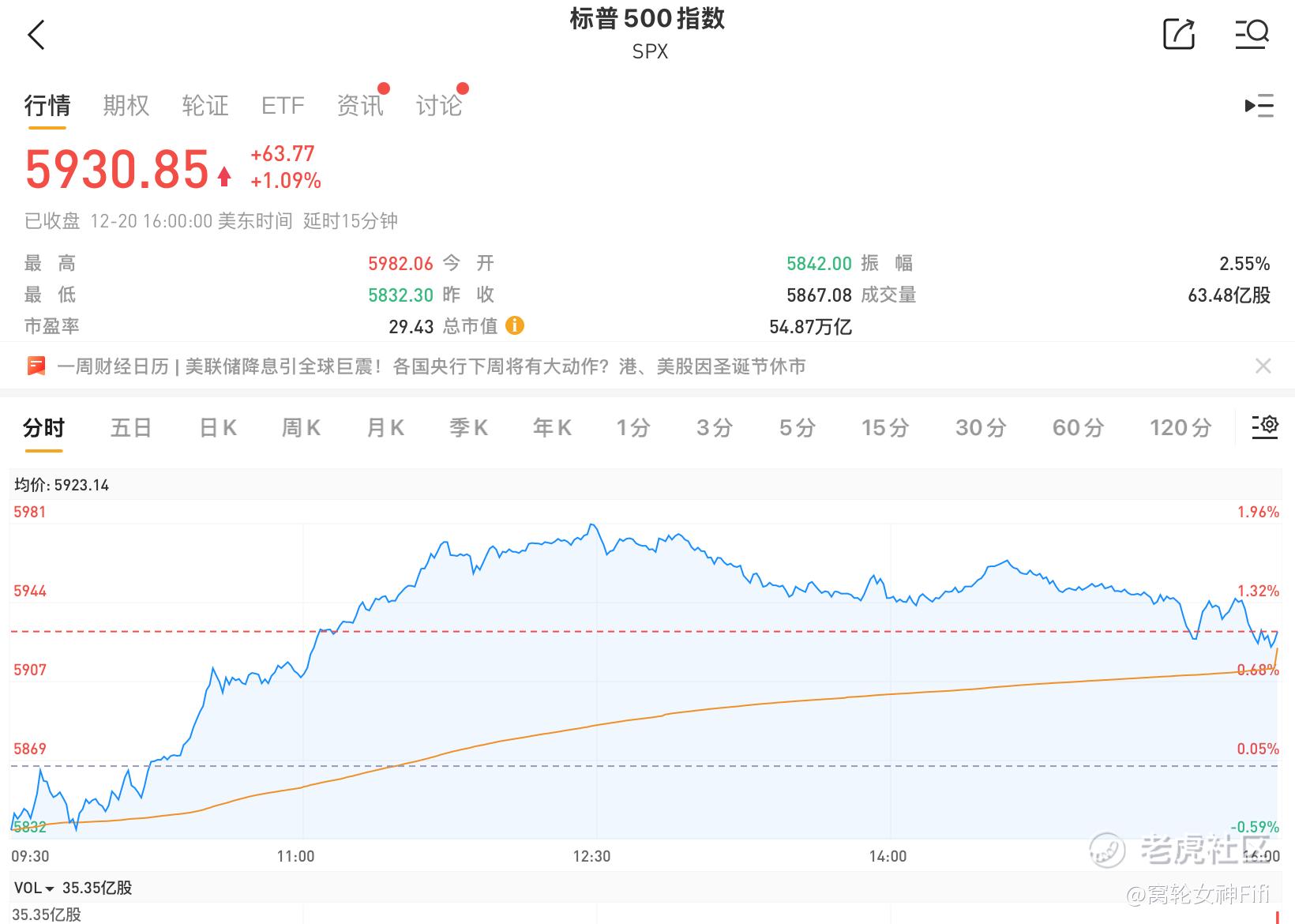Open the 资讯 tab
Screen dimensions: 1295x924
(x=360, y=105)
